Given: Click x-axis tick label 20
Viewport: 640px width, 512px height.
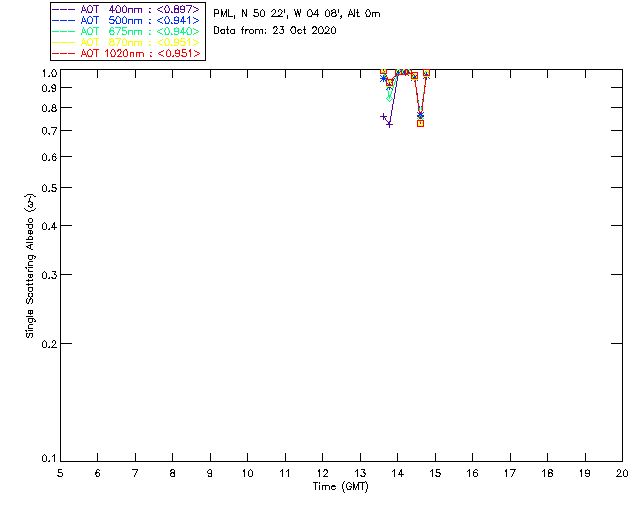Looking at the screenshot, I should tap(622, 473).
